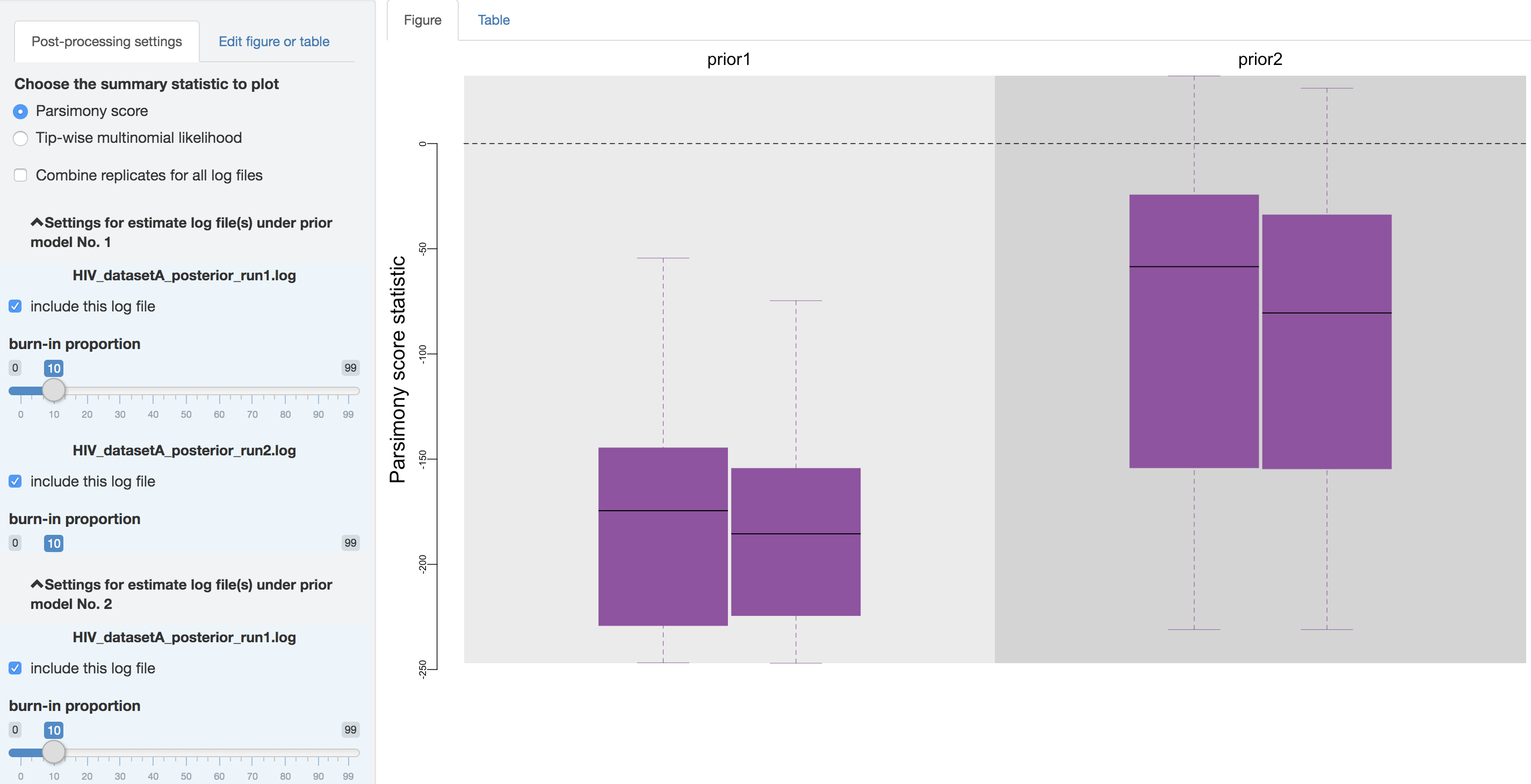Collapse the prior model No. 2 settings chevron
1531x784 pixels.
point(37,584)
